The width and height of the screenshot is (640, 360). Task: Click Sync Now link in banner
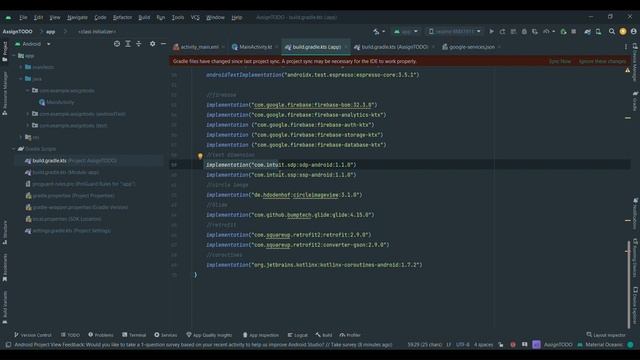[560, 61]
